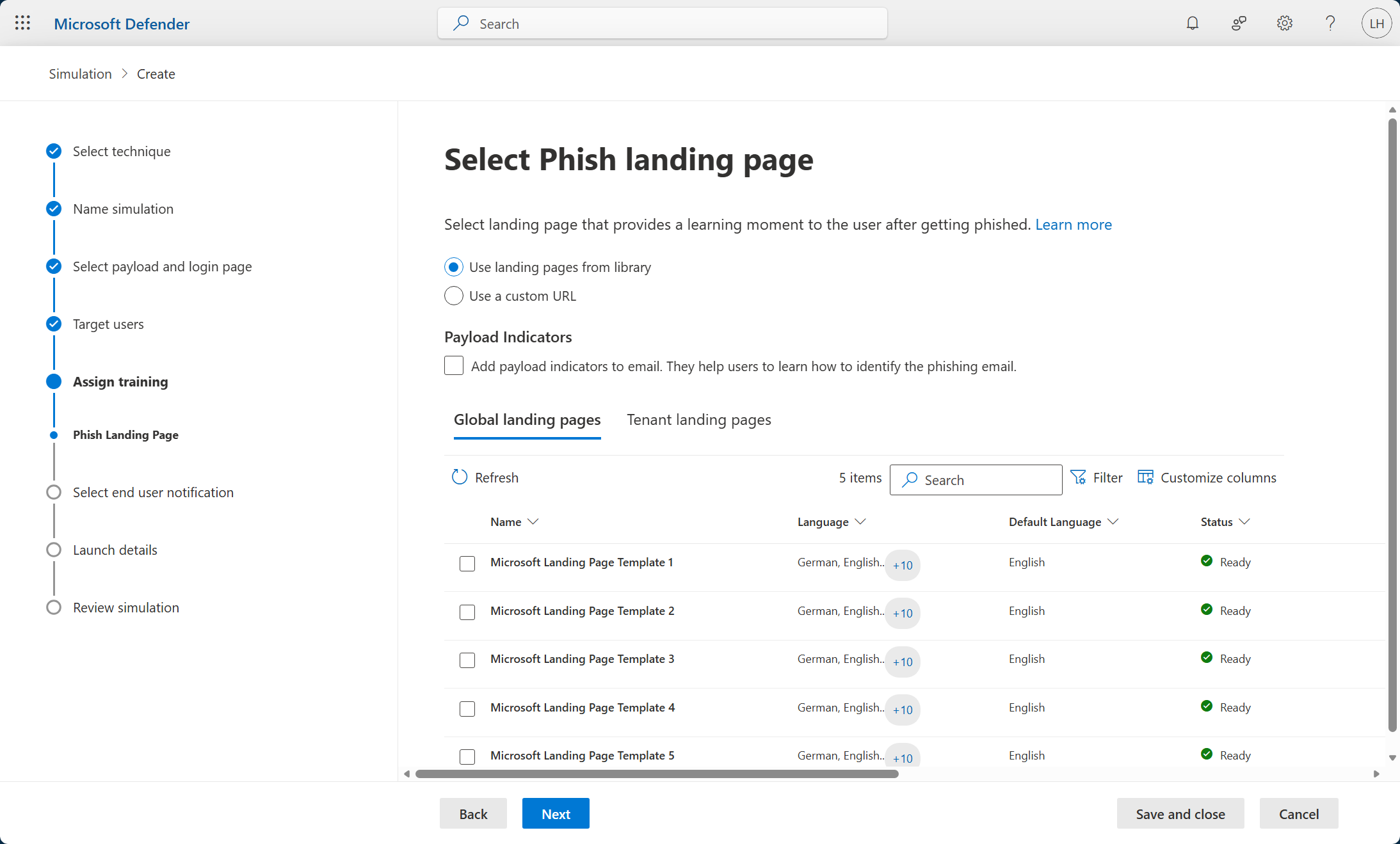Open the Learn more link
The width and height of the screenshot is (1400, 844).
coord(1073,225)
